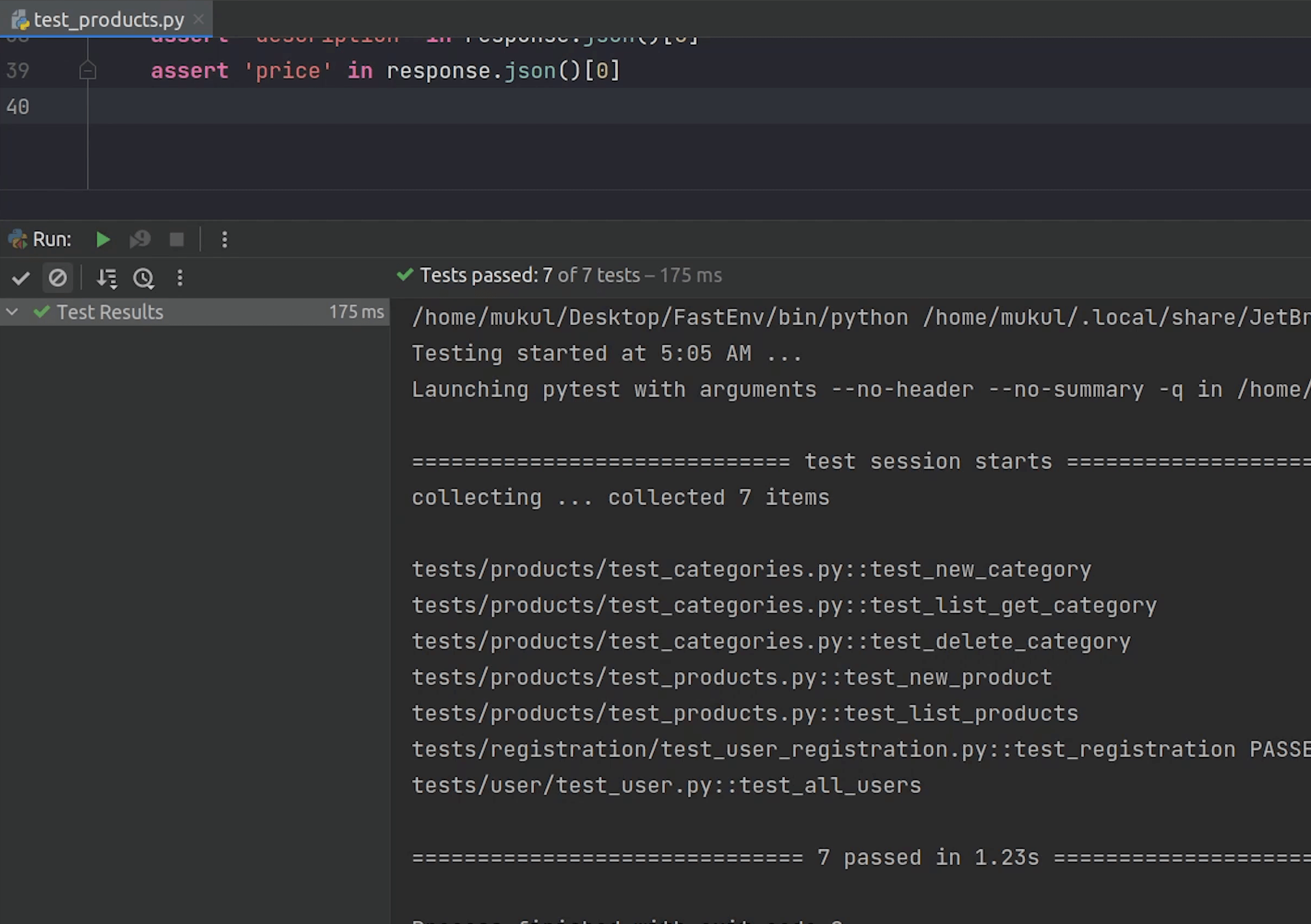Screen dimensions: 1311x924
Task: Collapse the Test Results tree node
Action: click(12, 312)
